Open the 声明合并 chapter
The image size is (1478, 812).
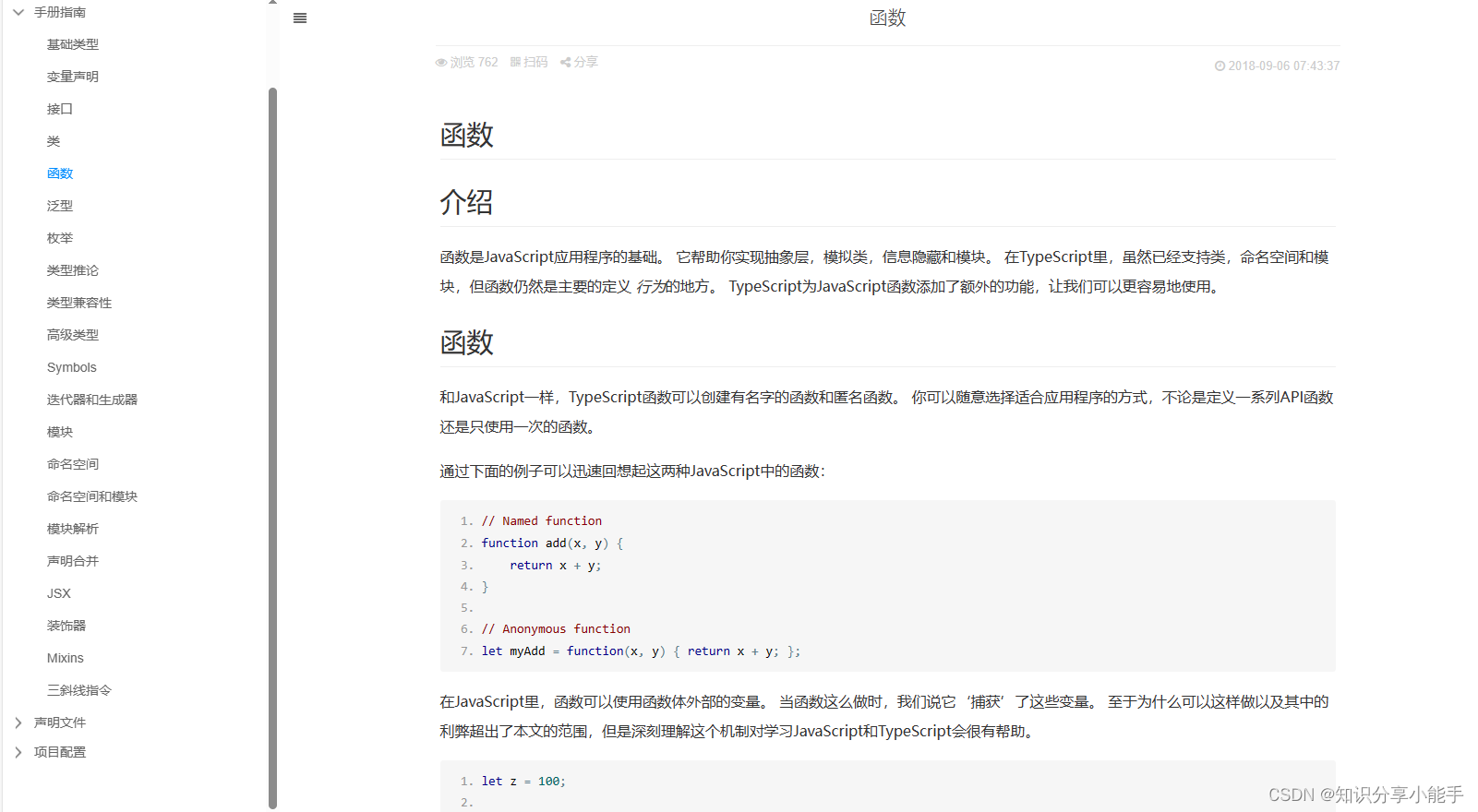[x=73, y=561]
